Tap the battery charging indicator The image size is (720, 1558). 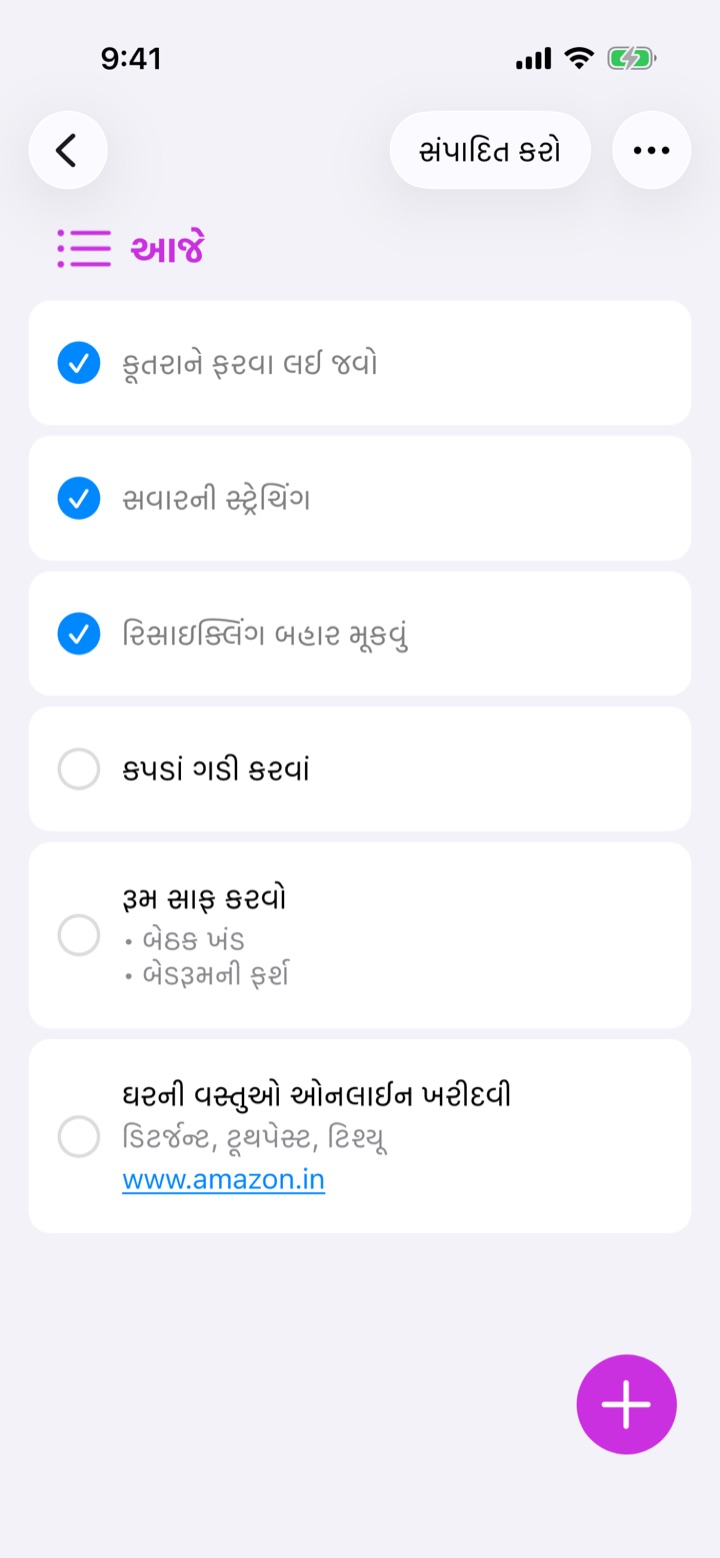pos(631,59)
